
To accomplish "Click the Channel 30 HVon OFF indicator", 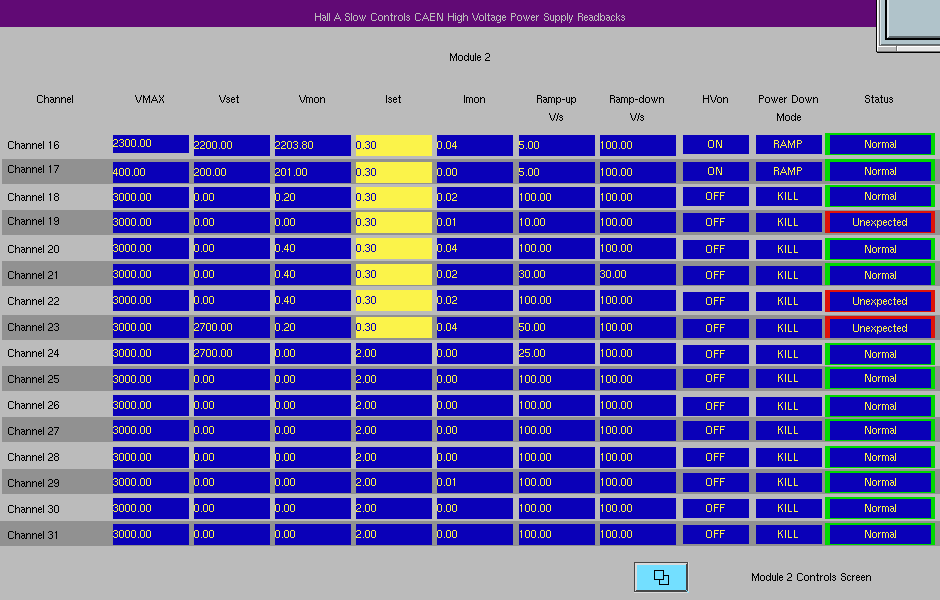I will pos(715,508).
